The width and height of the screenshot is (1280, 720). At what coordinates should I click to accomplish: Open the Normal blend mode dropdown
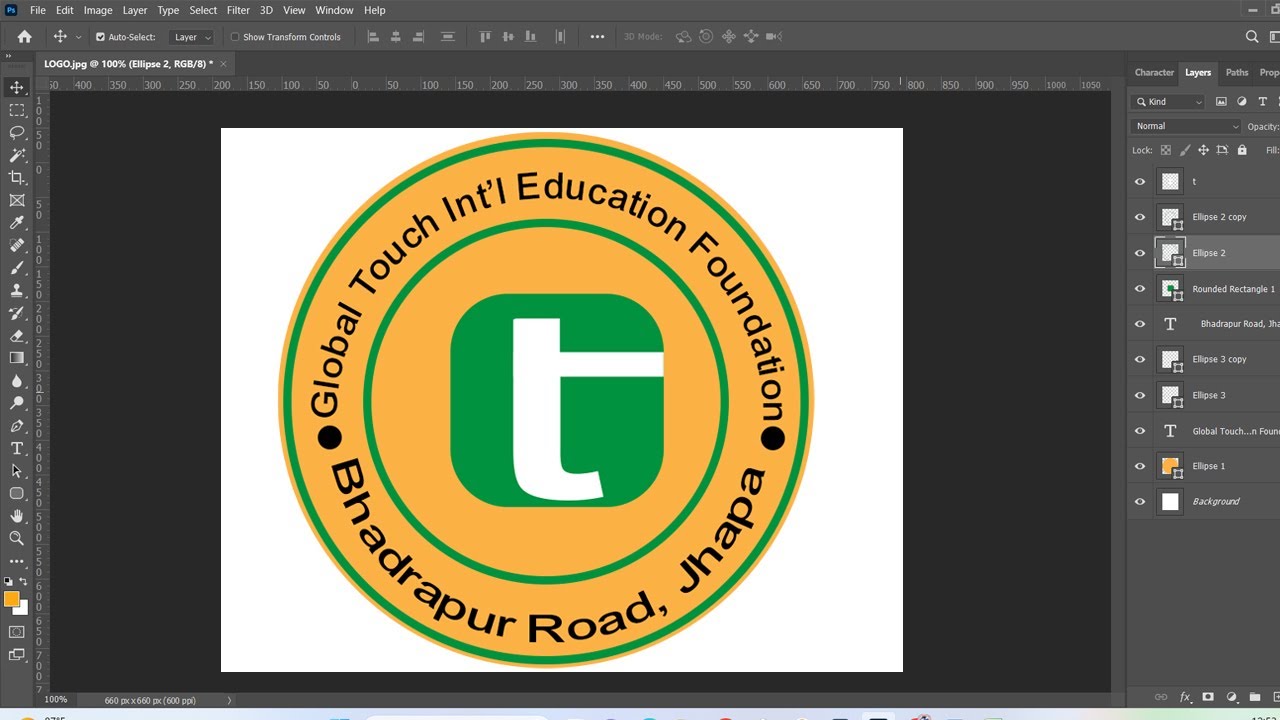(1187, 126)
